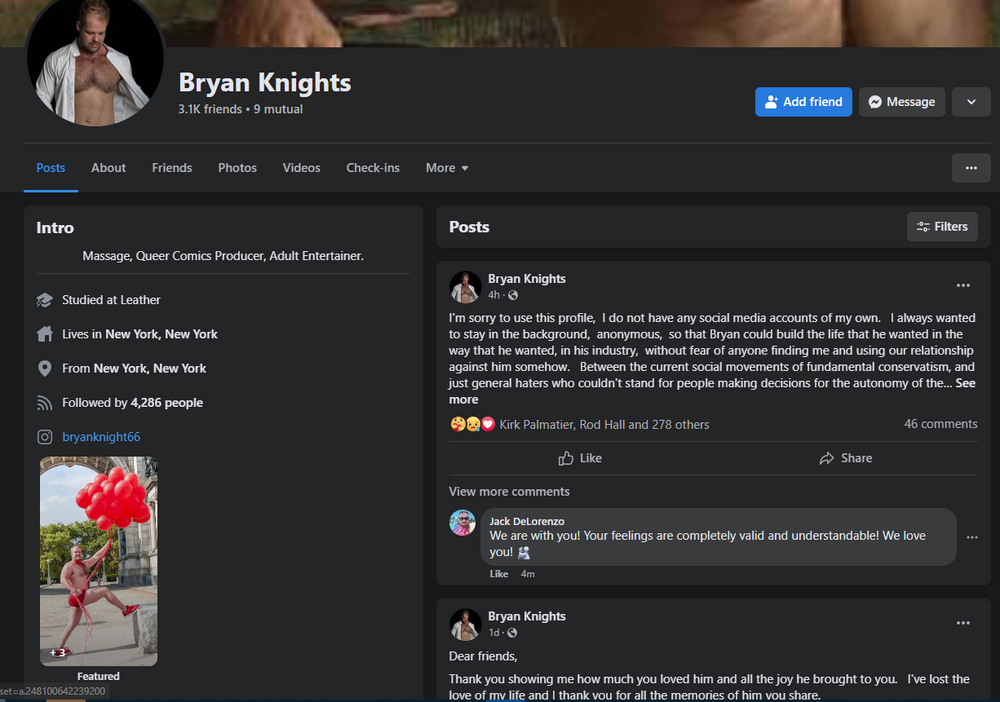1000x702 pixels.
Task: Open the 46 comments link
Action: click(x=940, y=424)
